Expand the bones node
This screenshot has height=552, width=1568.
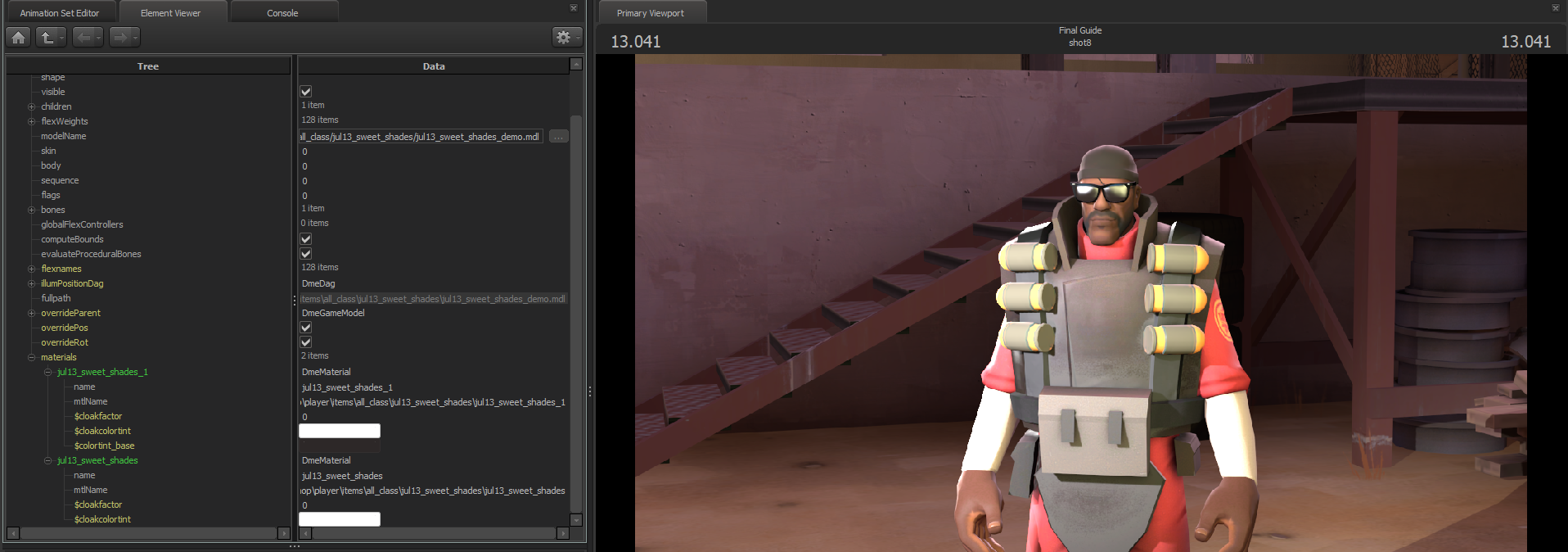[x=32, y=210]
